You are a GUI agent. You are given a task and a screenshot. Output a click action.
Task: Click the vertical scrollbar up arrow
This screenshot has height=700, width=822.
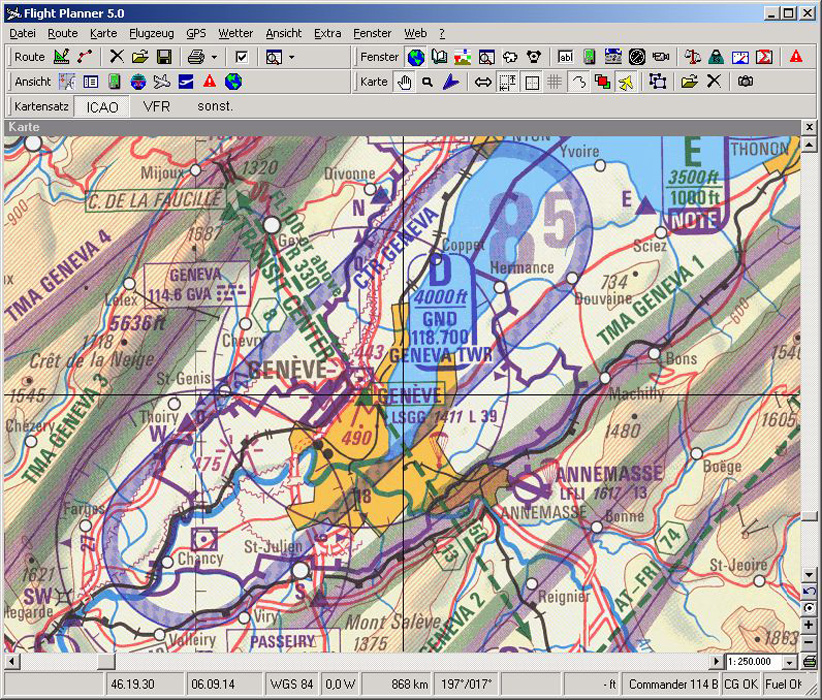coord(808,144)
